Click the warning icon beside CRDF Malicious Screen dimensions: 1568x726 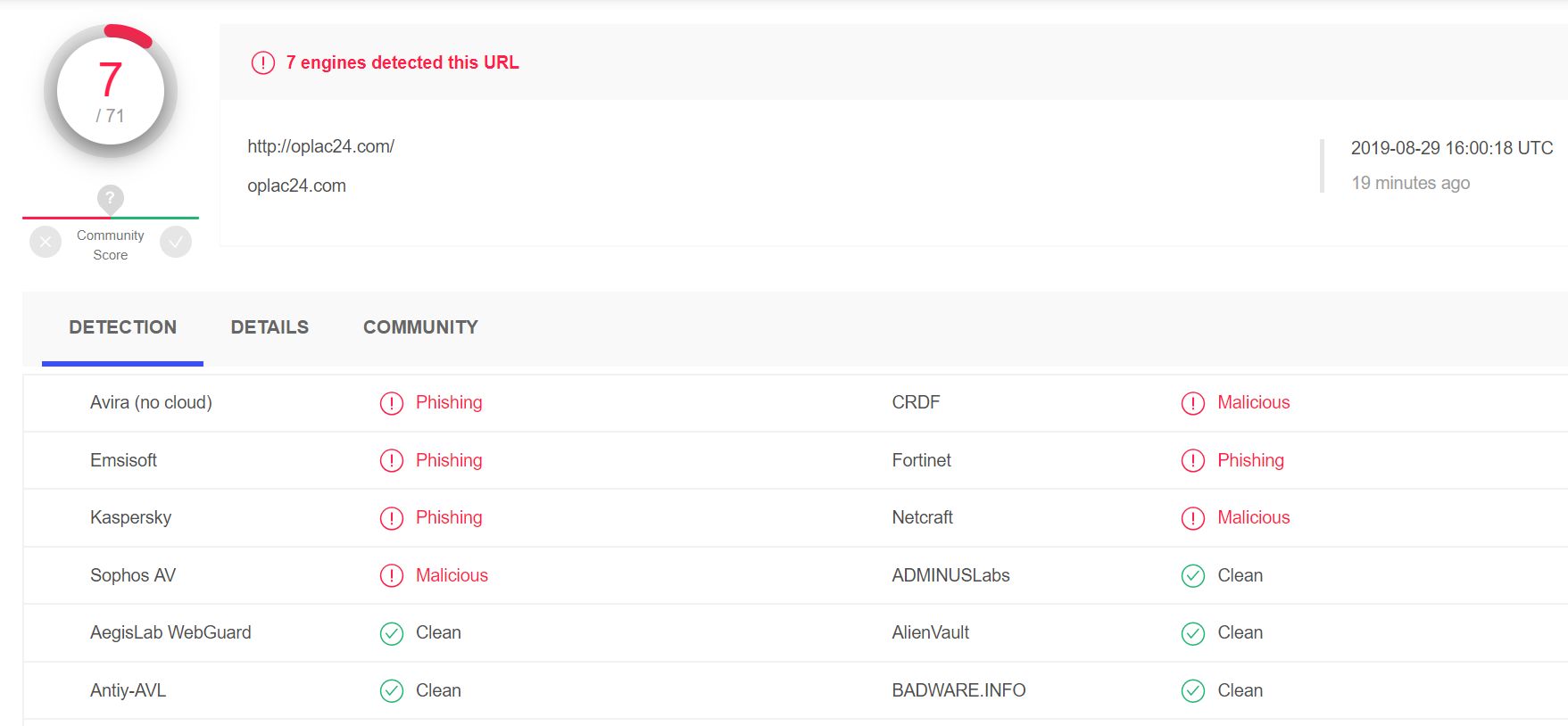point(1193,403)
